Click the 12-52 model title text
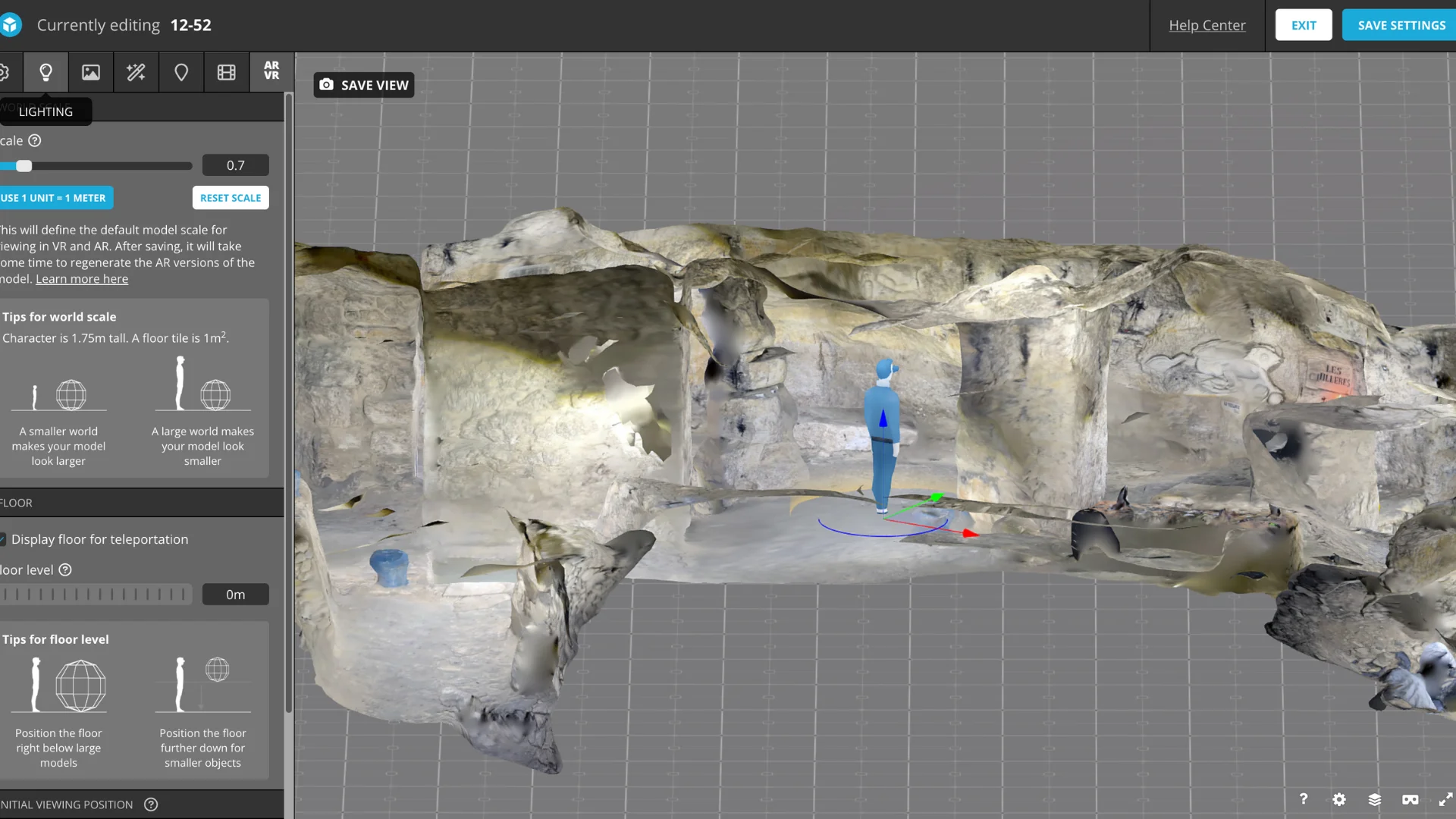The width and height of the screenshot is (1456, 819). 191,25
